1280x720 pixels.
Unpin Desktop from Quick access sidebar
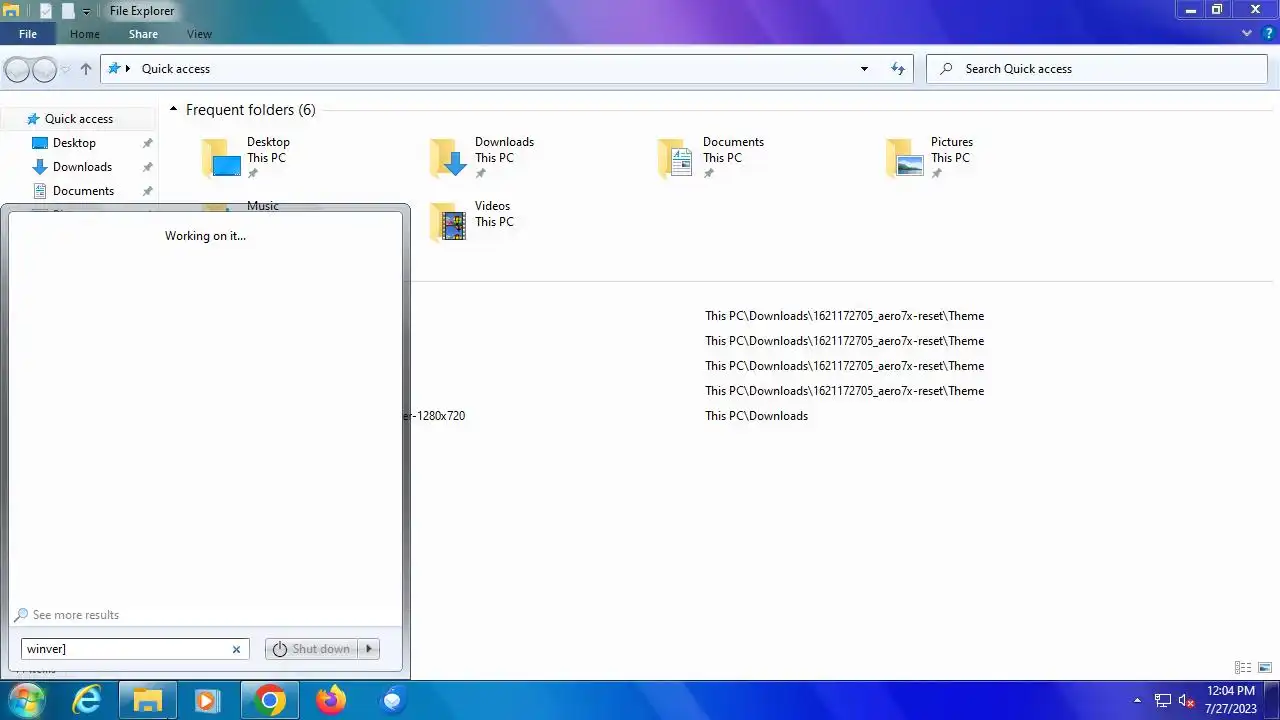147,143
